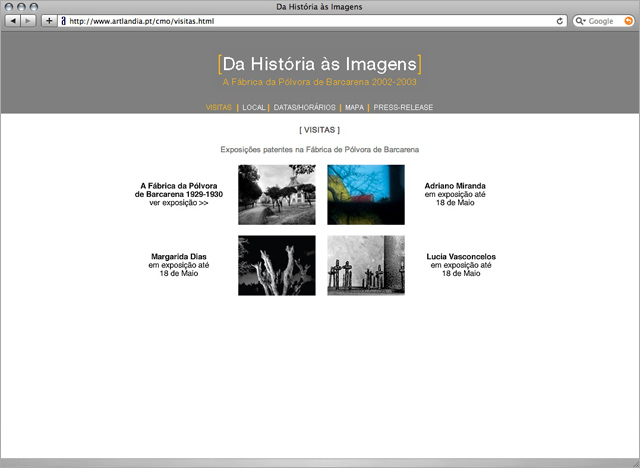640x468 pixels.
Task: Click the Margarida Dias name
Action: (179, 257)
